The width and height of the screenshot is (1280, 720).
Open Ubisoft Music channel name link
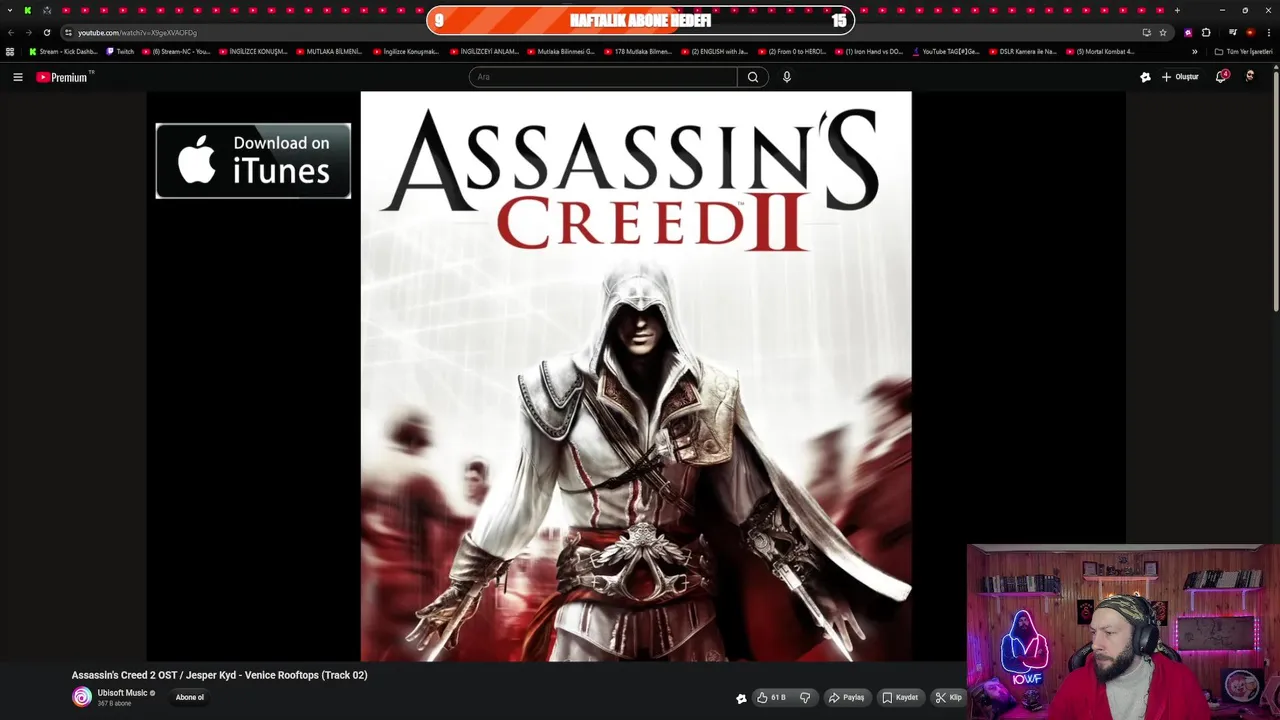pos(122,693)
